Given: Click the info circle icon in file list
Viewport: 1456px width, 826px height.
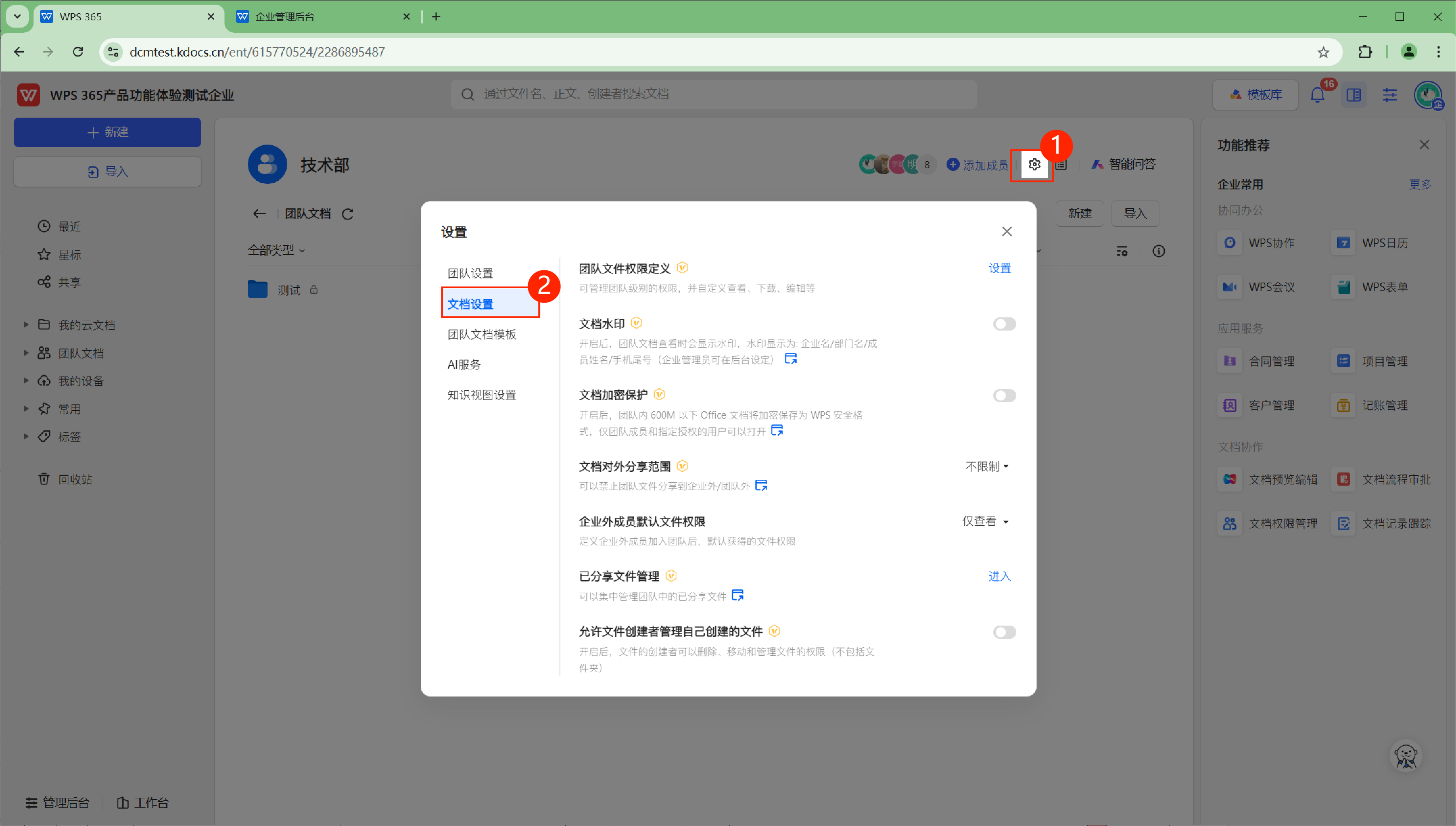Looking at the screenshot, I should click(x=1159, y=251).
